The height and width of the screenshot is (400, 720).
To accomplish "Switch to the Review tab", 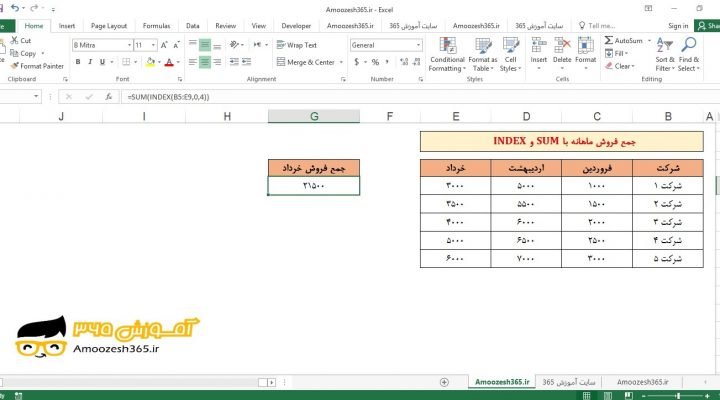I will 225,26.
